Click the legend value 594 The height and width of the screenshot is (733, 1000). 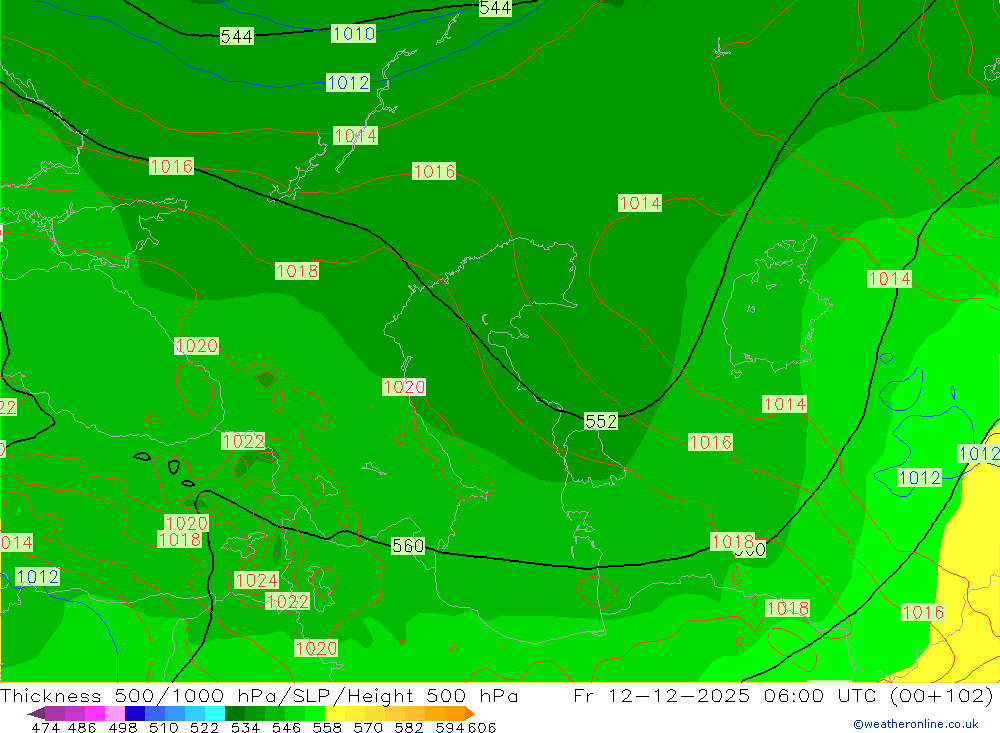coord(450,727)
